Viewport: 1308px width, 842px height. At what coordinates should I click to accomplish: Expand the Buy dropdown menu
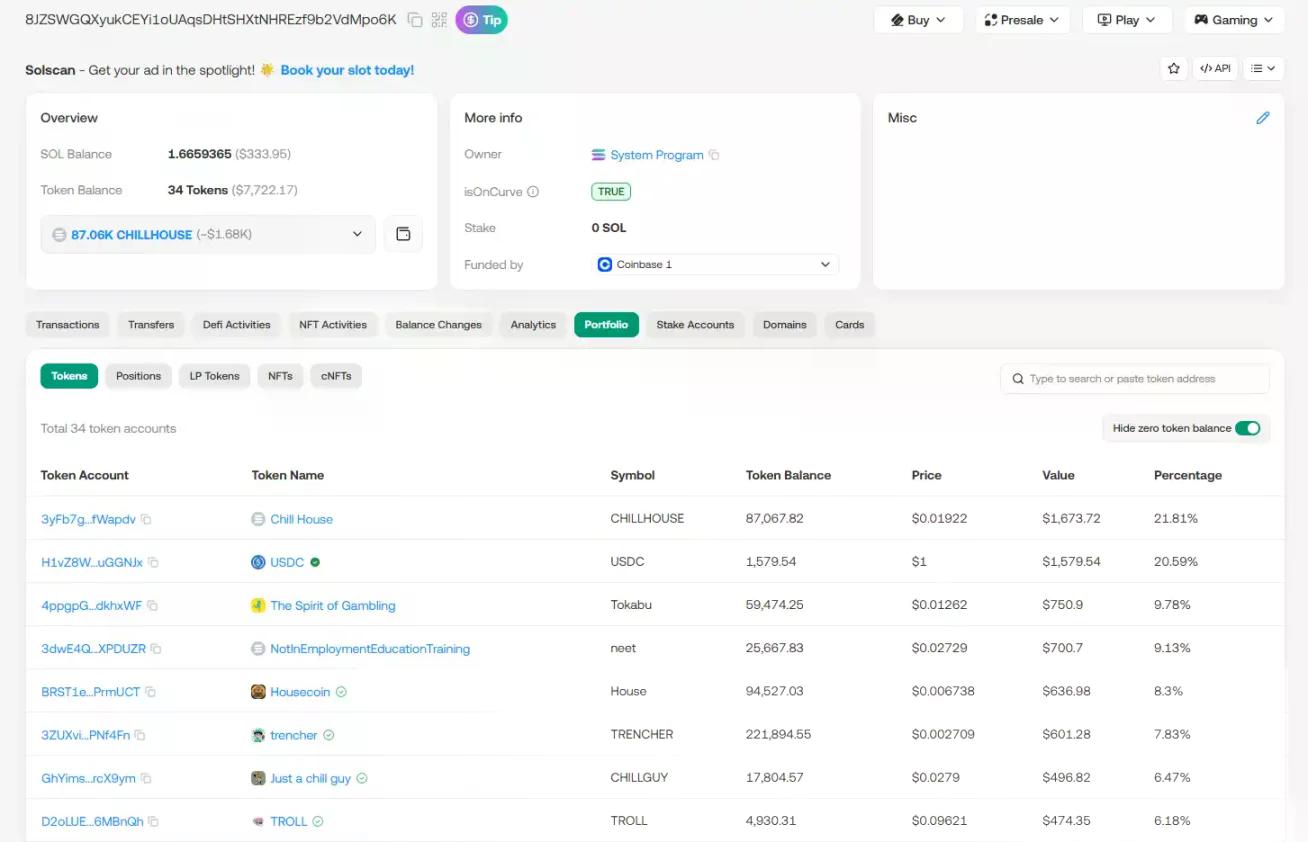coord(917,20)
